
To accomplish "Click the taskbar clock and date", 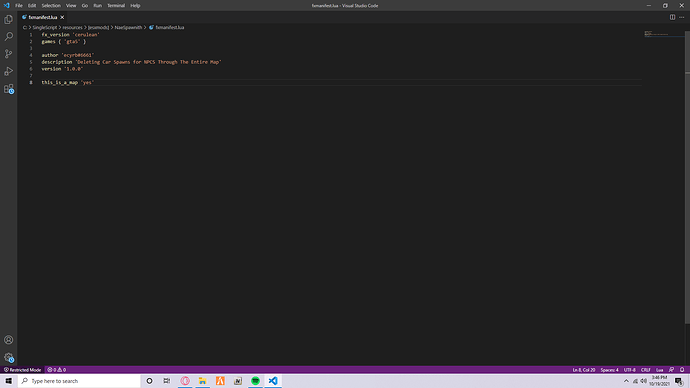I will 659,381.
